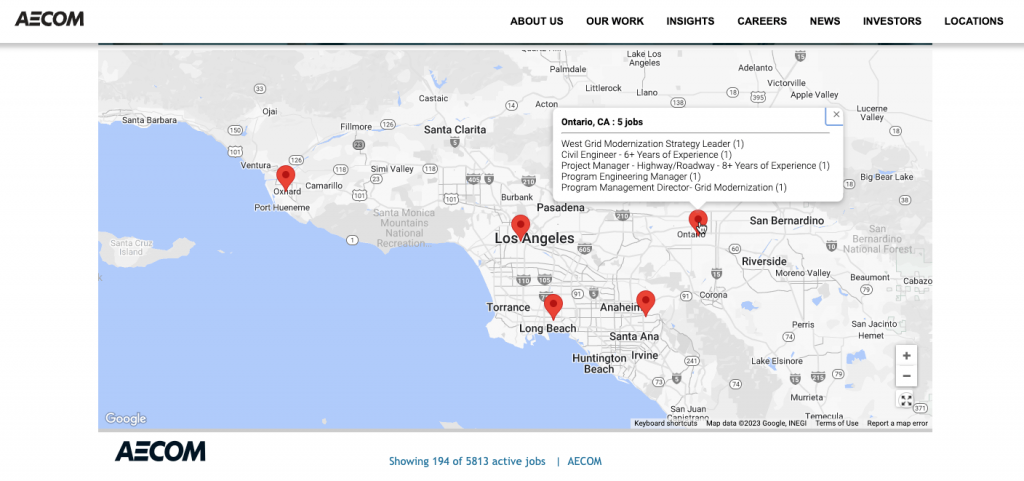
Task: Click the Big Bear Lake map label
Action: click(887, 177)
